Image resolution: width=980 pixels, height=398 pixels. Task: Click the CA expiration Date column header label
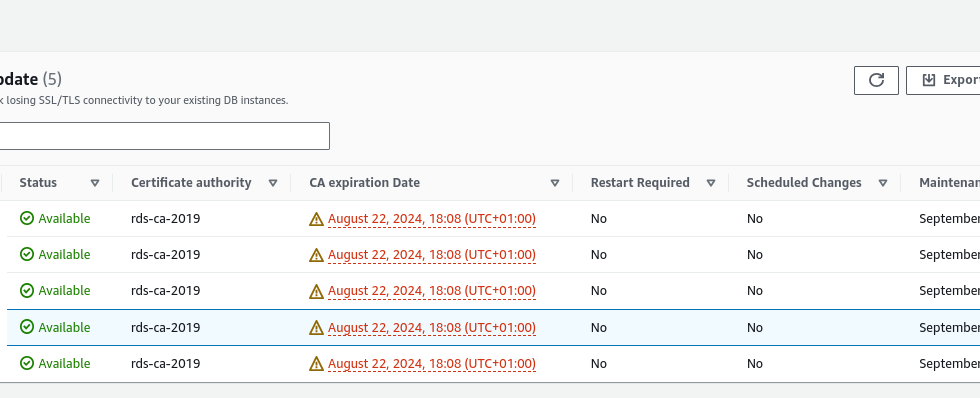[364, 182]
